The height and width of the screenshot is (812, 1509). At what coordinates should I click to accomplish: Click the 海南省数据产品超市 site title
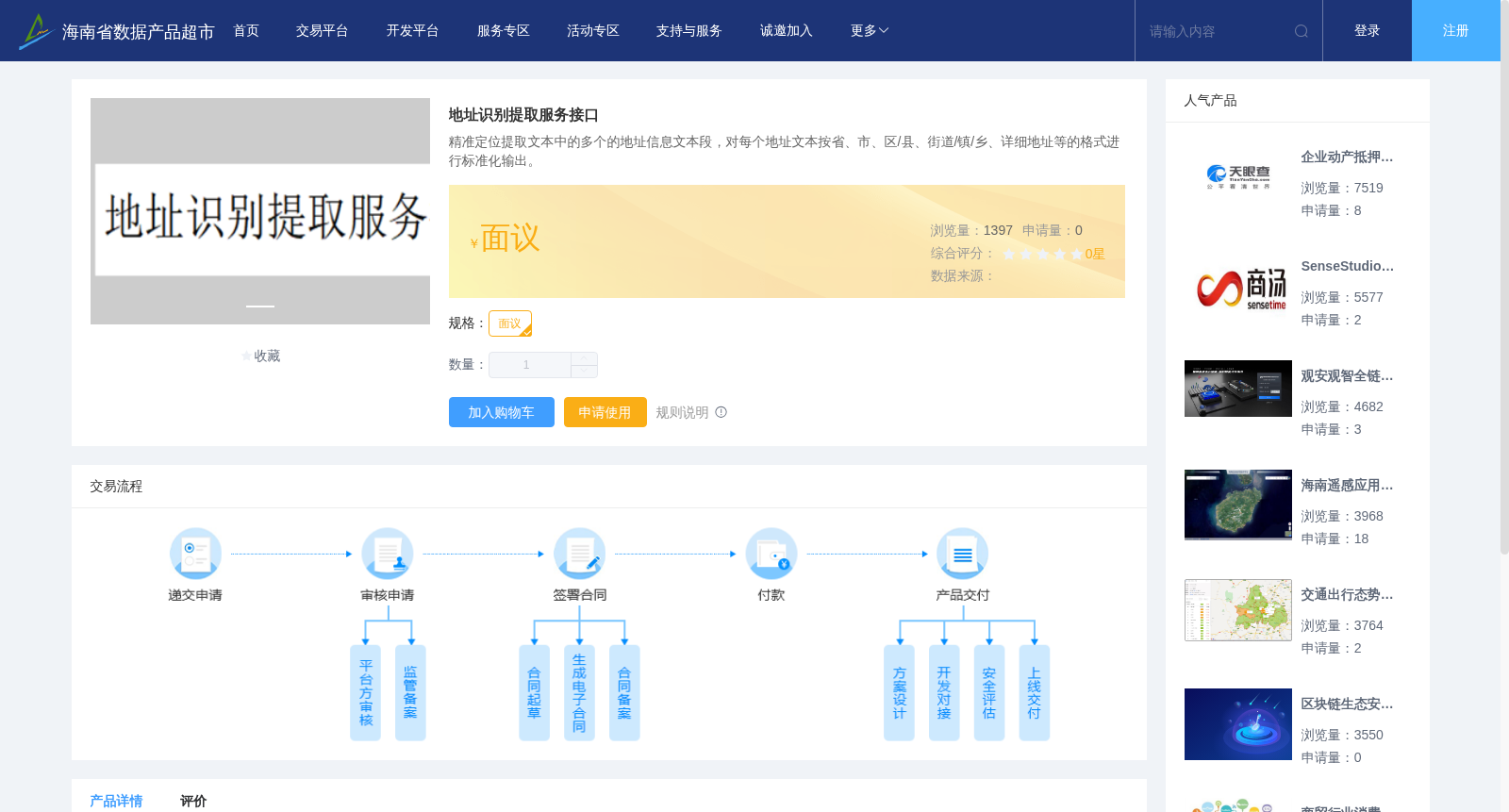coord(139,32)
